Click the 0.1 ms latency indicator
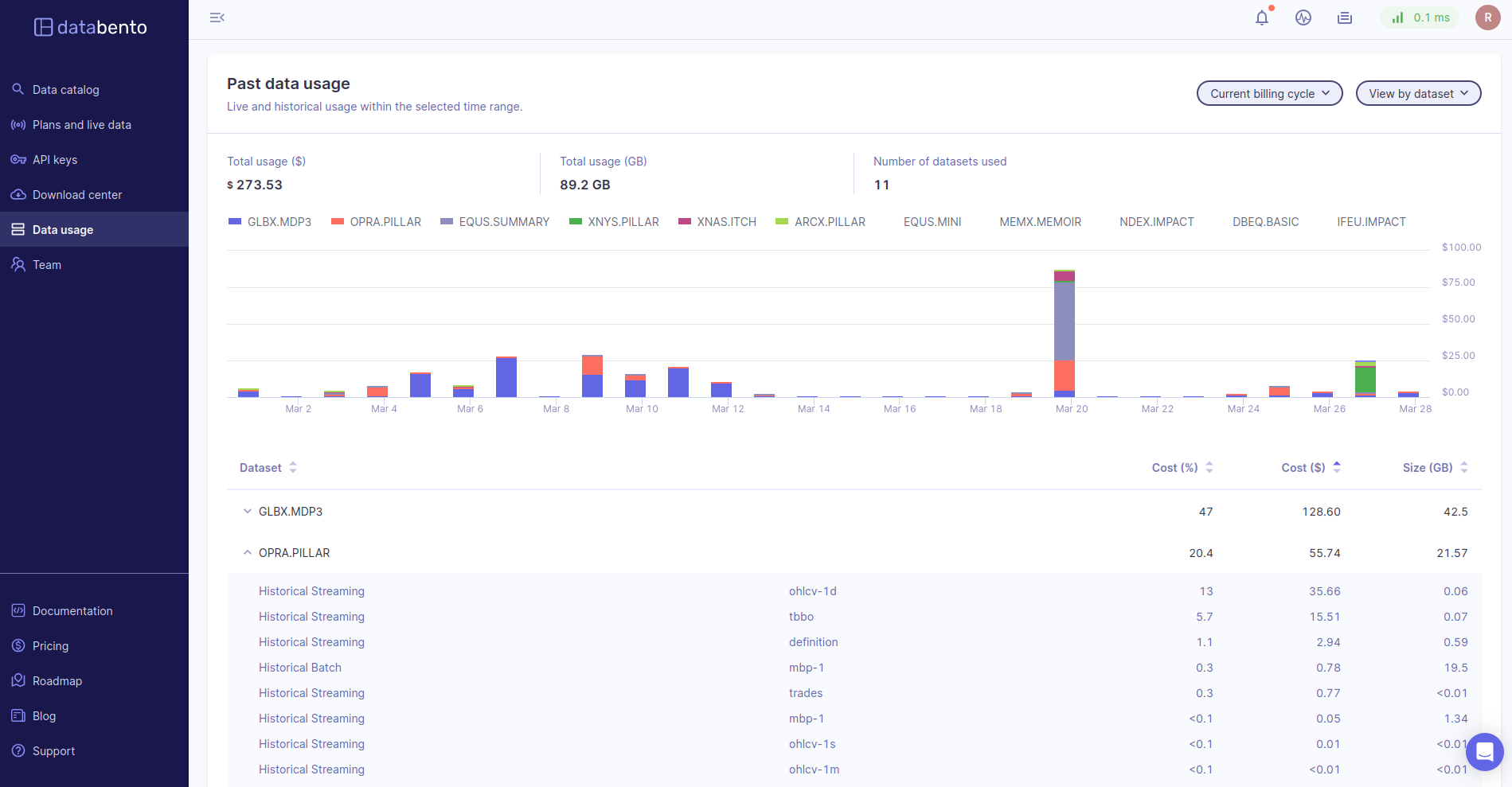Screen dimensions: 1512x787 tap(1420, 18)
